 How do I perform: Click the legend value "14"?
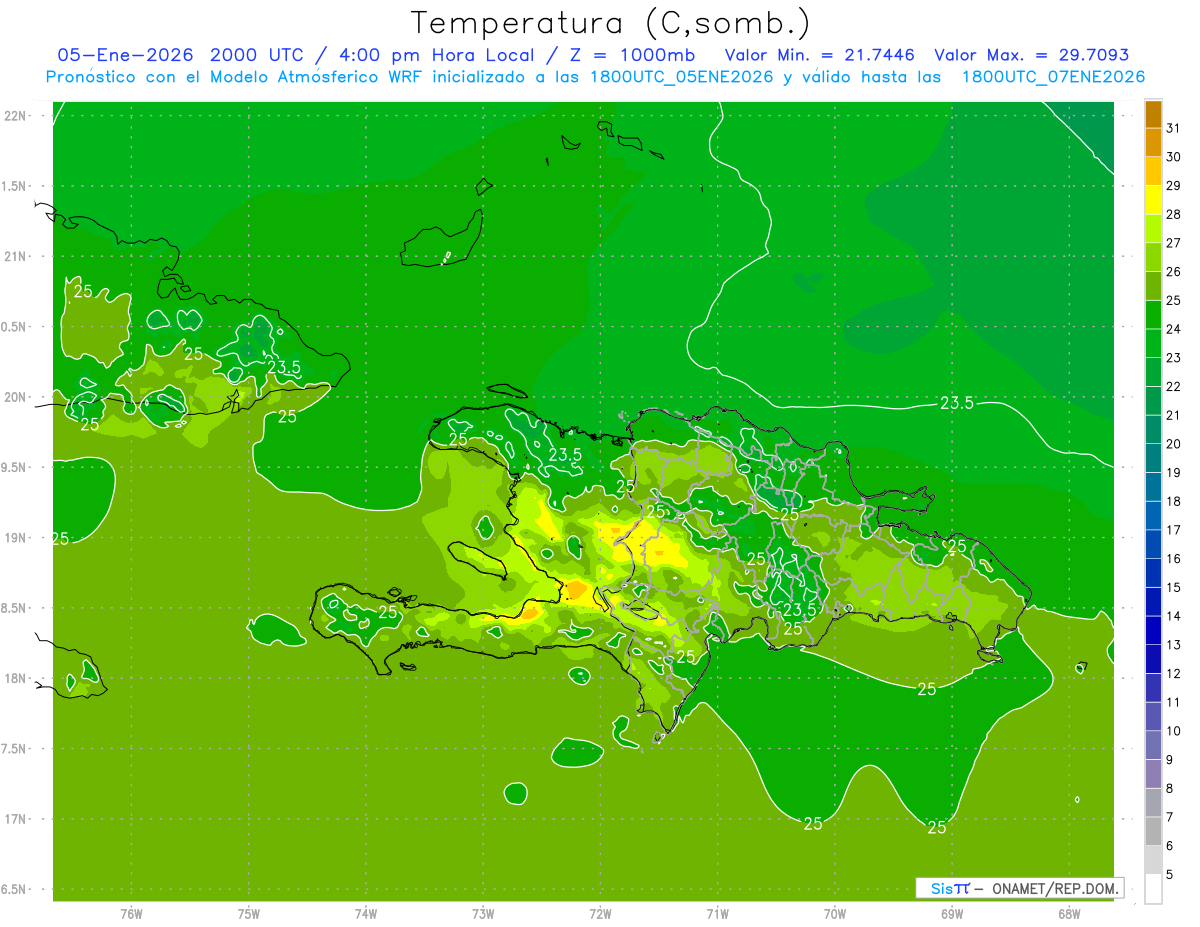[x=1173, y=616]
